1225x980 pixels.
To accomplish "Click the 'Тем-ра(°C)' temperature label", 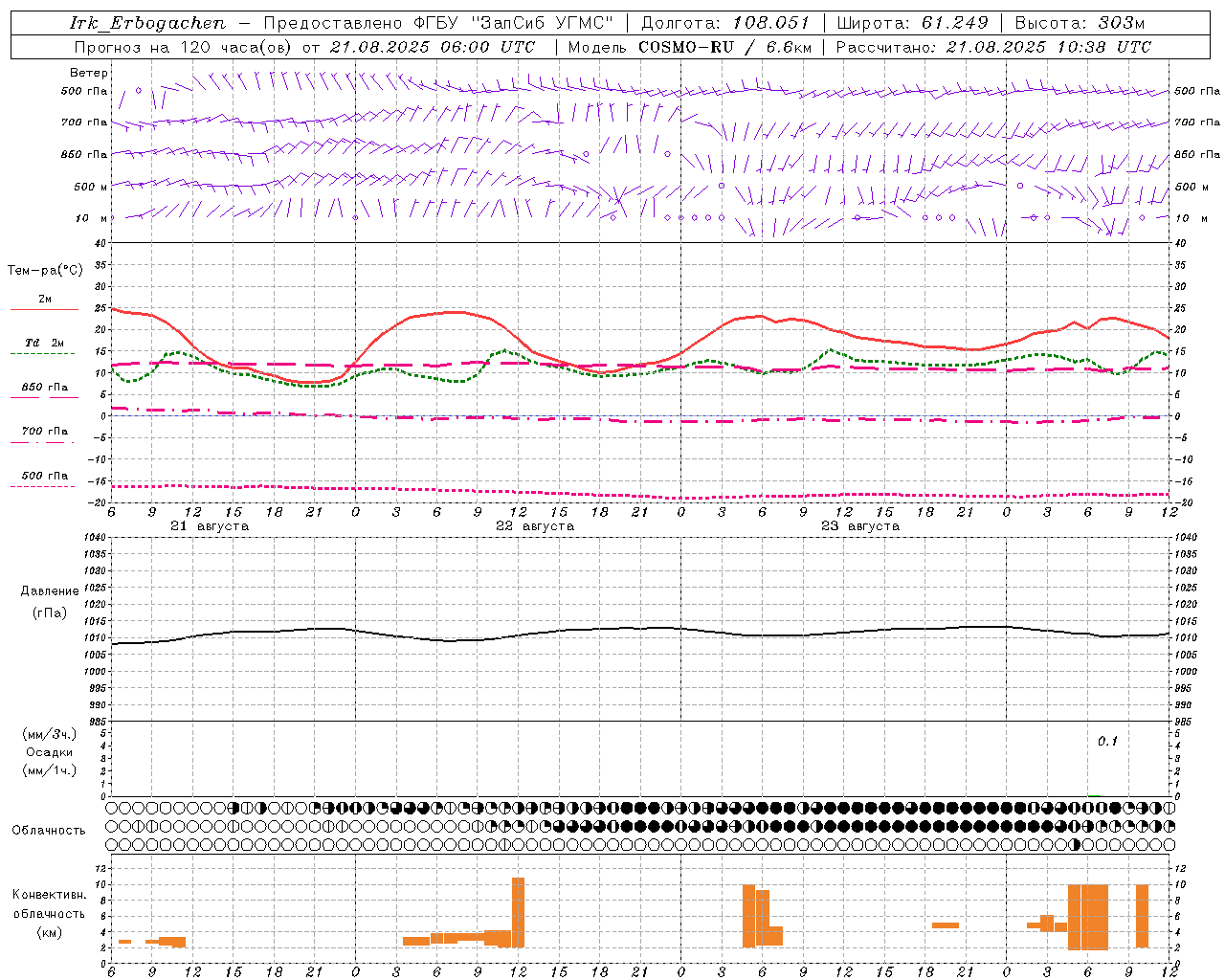I will [45, 271].
